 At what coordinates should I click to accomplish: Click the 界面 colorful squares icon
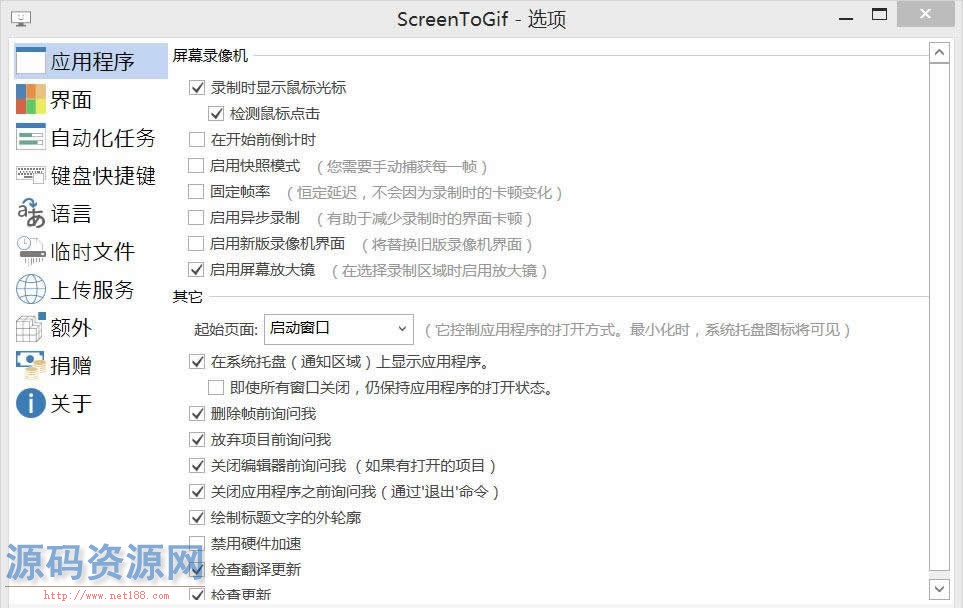(30, 99)
